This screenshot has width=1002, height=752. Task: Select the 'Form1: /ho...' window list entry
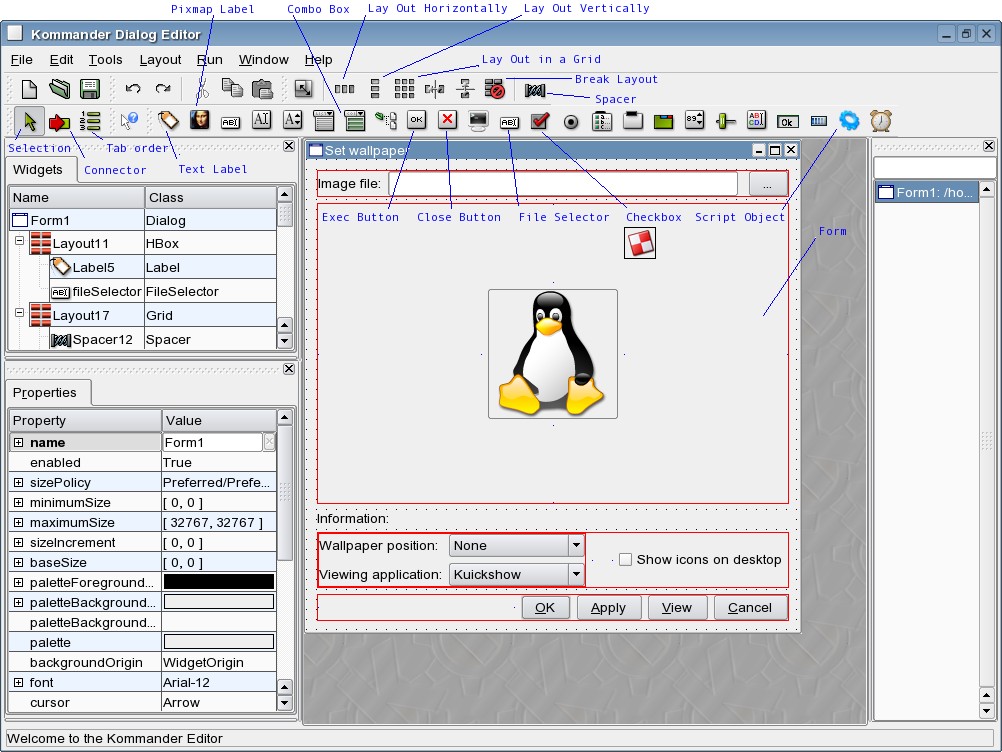(x=927, y=192)
